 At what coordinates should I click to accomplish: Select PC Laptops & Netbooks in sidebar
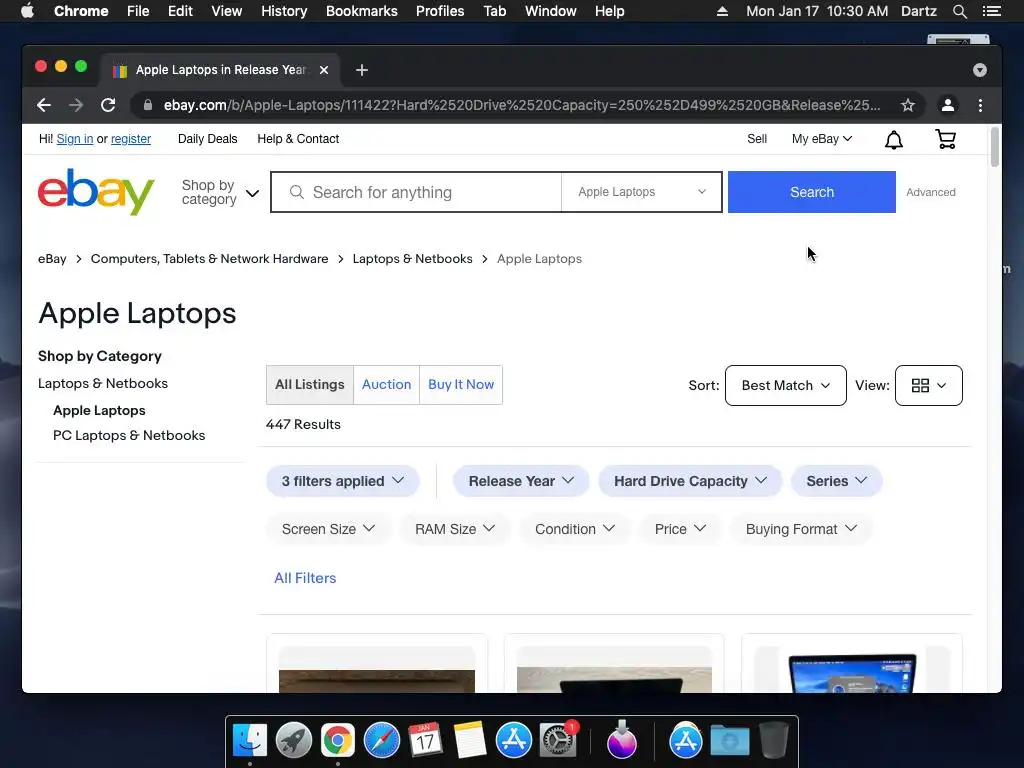129,436
